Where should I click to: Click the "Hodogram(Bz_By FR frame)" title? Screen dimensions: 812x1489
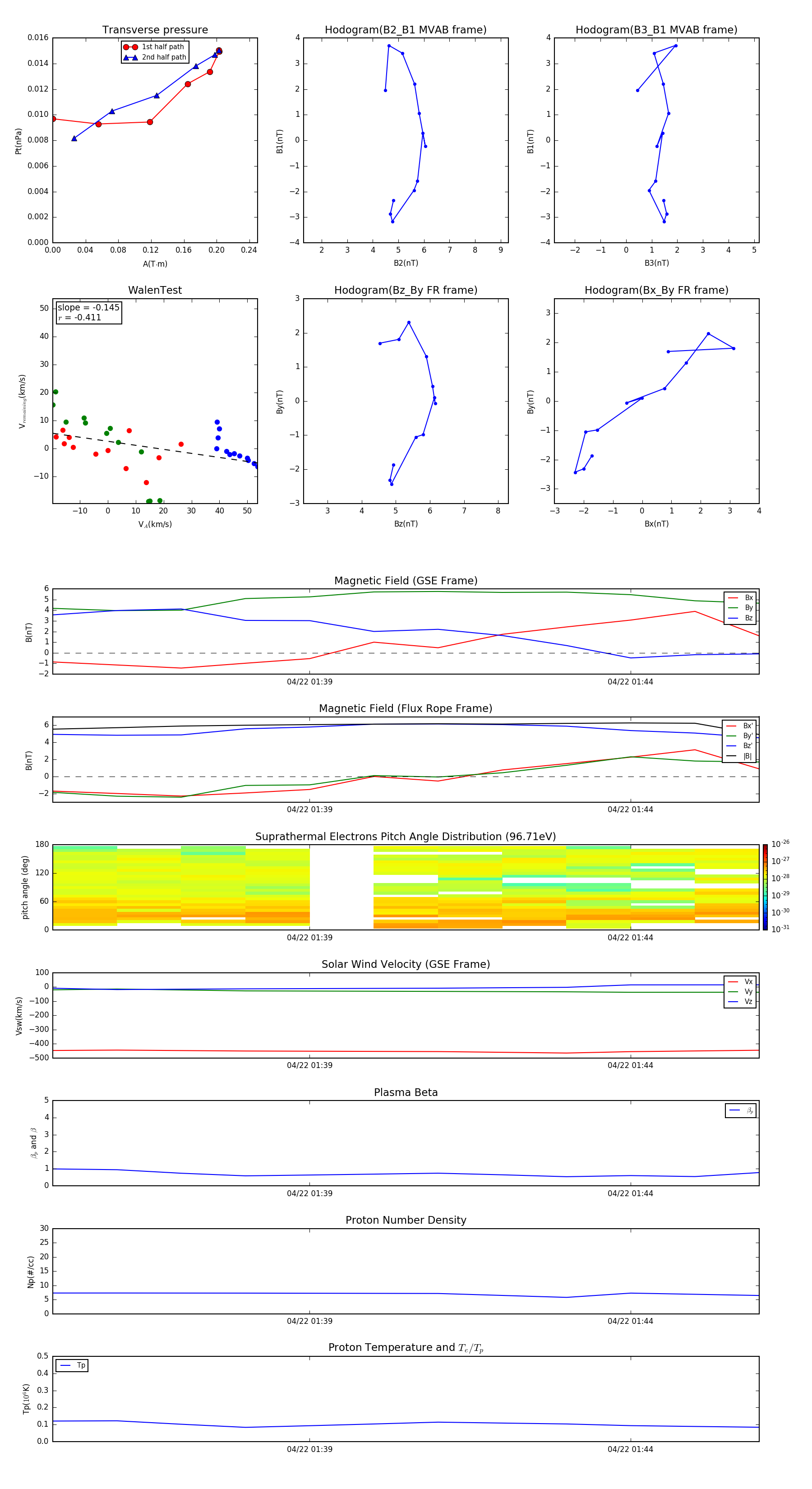click(406, 290)
